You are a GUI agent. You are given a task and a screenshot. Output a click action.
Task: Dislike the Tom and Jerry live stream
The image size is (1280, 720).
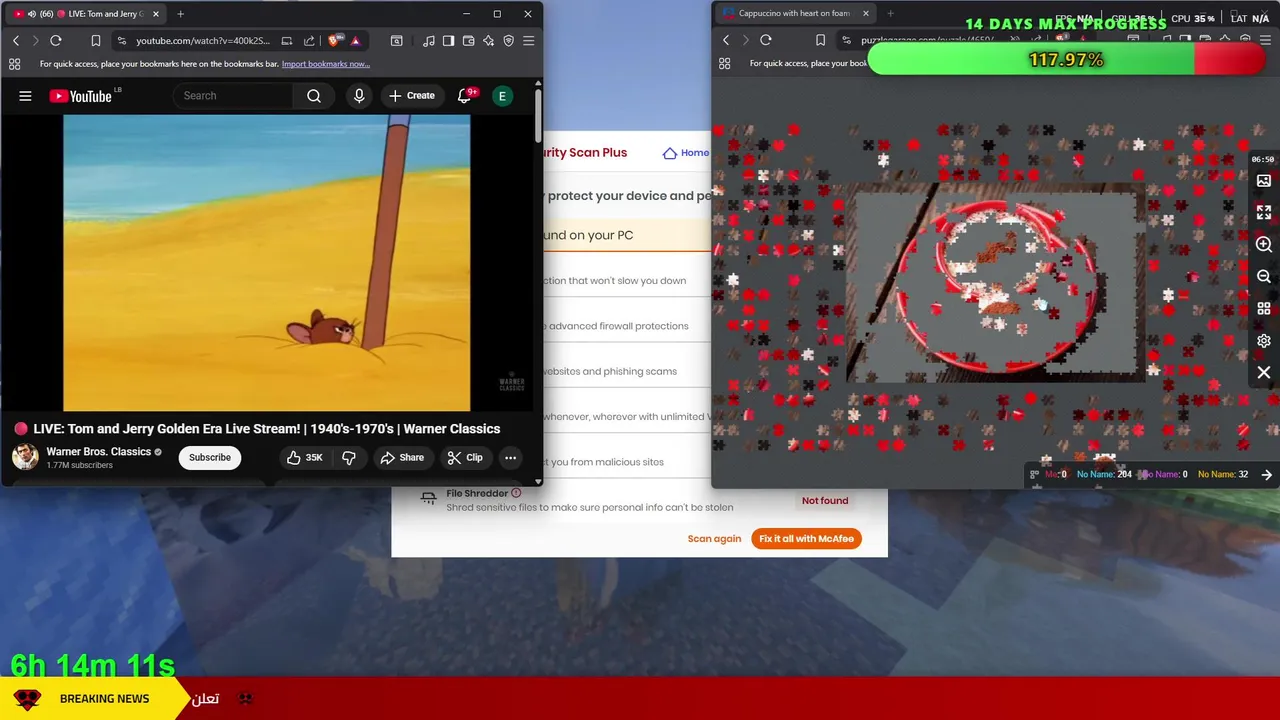[349, 457]
